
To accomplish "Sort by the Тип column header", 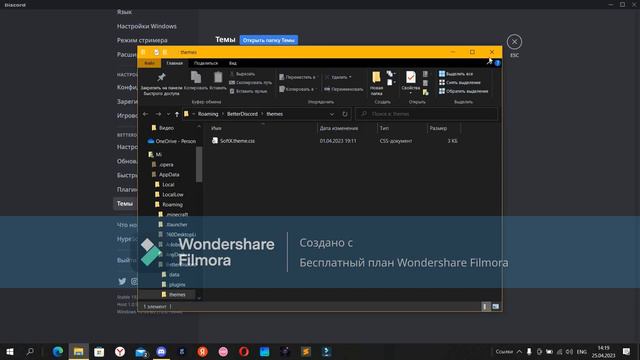I will click(402, 128).
